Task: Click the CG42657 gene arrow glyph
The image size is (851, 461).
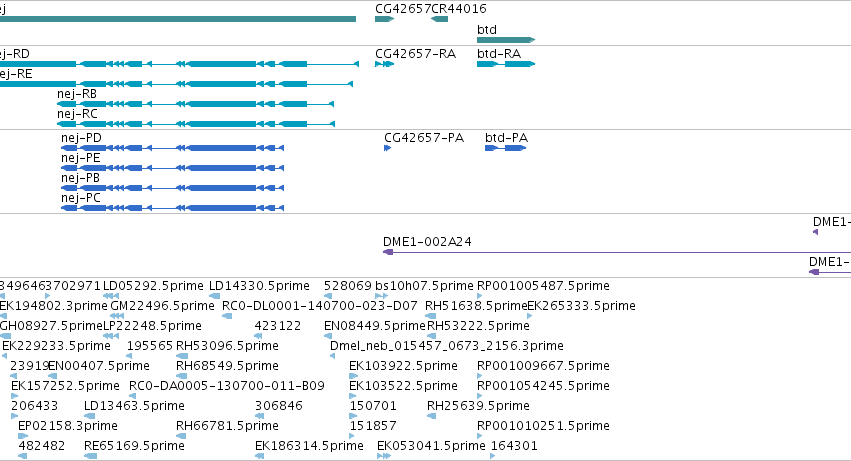Action: pos(384,19)
